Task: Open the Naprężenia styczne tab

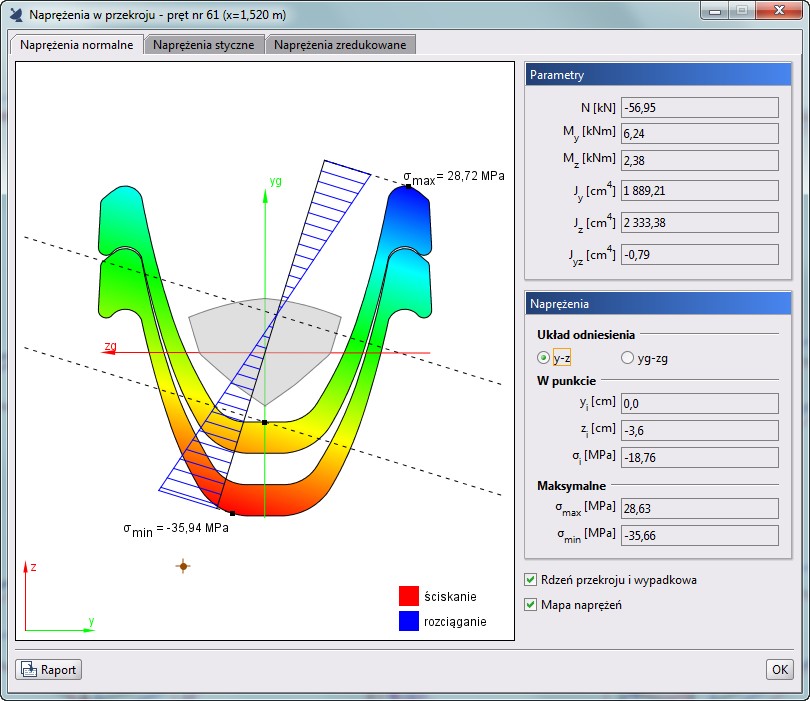Action: tap(204, 45)
